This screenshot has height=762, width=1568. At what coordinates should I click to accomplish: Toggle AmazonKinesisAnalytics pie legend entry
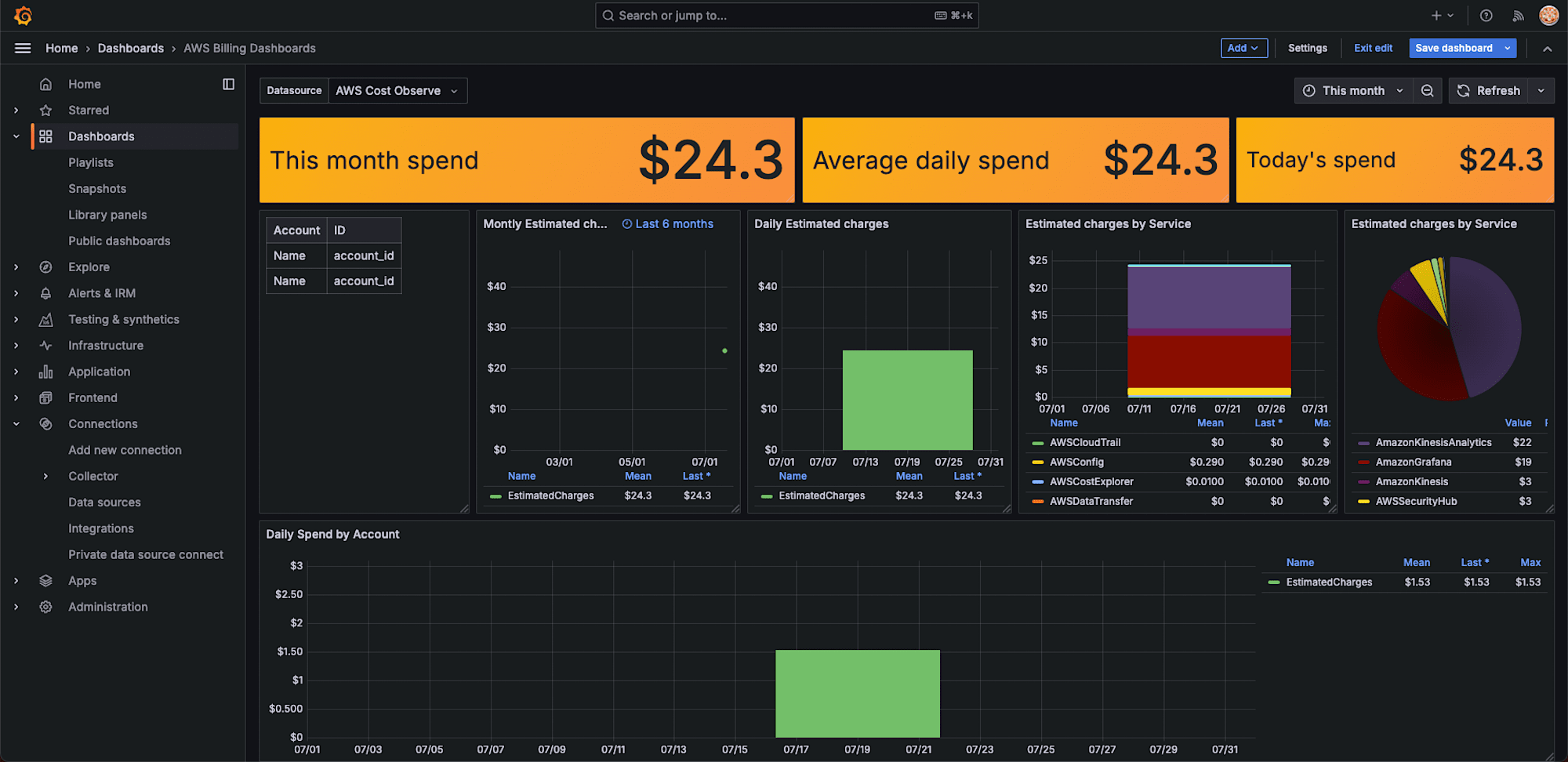pyautogui.click(x=1433, y=442)
